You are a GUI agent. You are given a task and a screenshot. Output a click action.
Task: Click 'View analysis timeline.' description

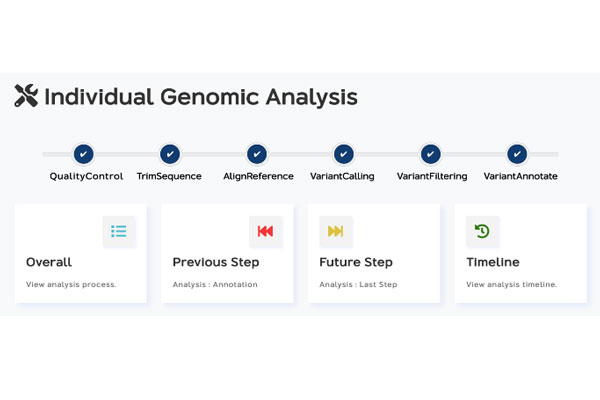(x=511, y=284)
